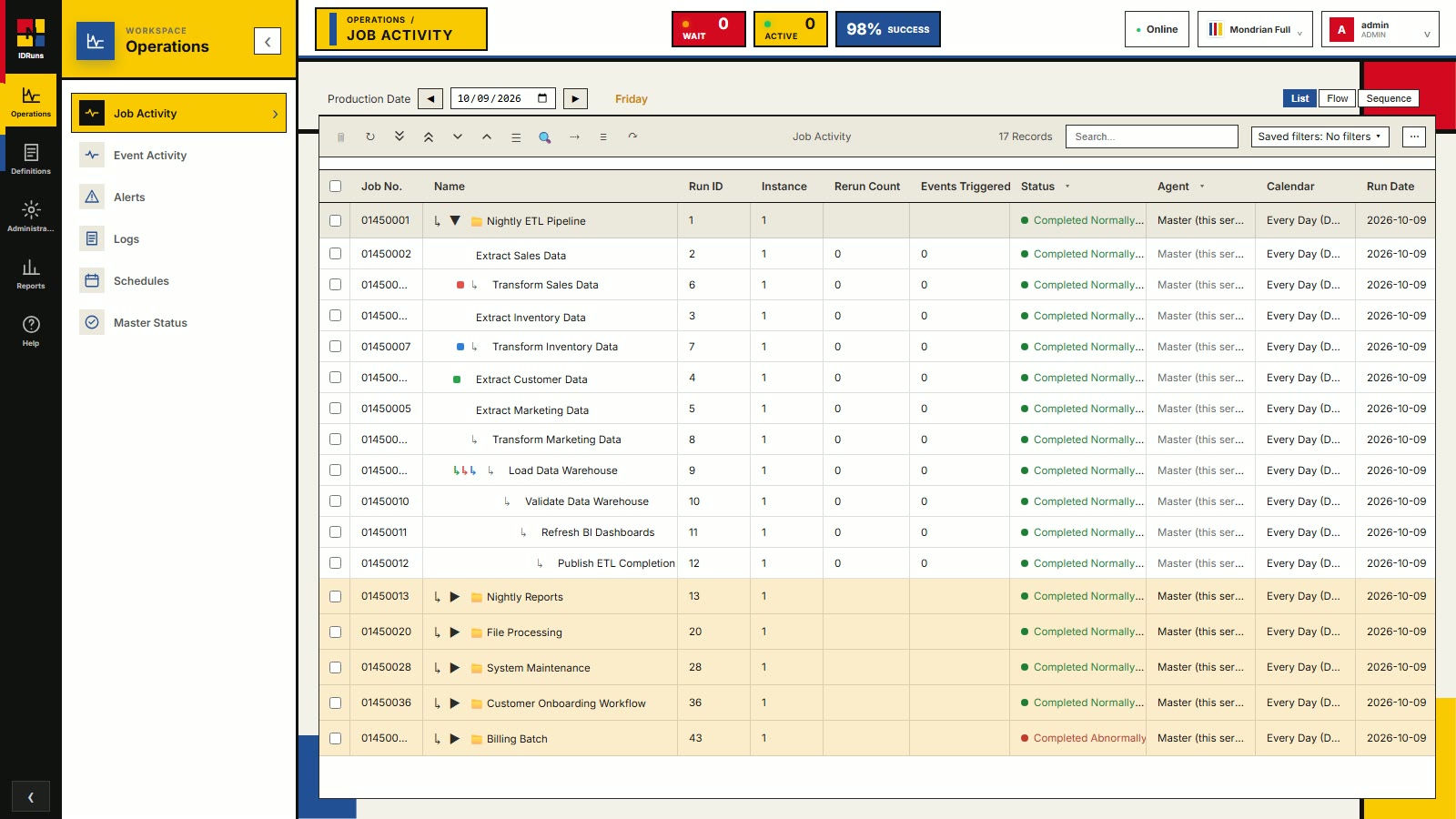Open the Saved filters dropdown
The image size is (1456, 819).
pyautogui.click(x=1319, y=136)
